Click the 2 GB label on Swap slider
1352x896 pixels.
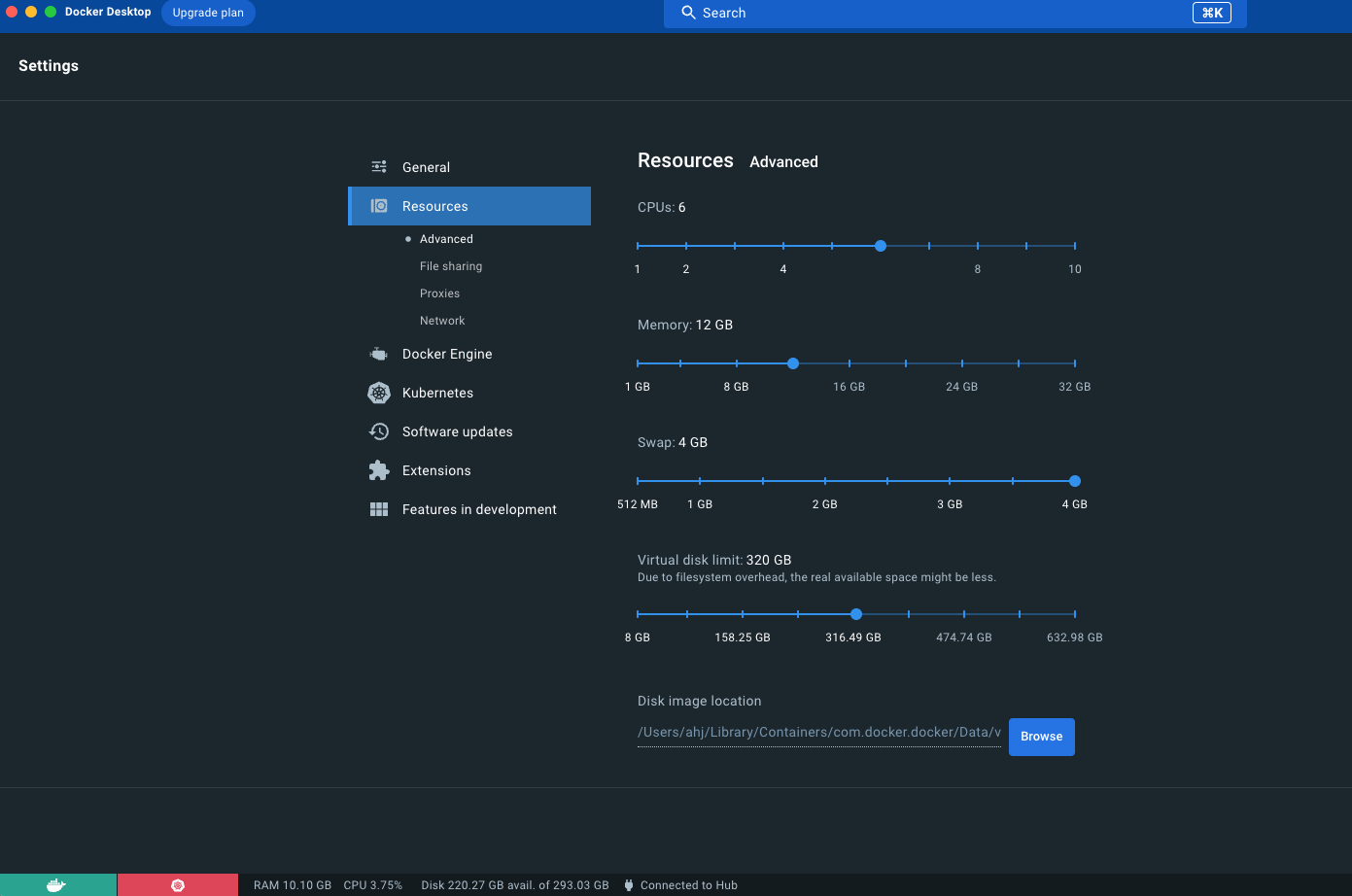tap(825, 504)
